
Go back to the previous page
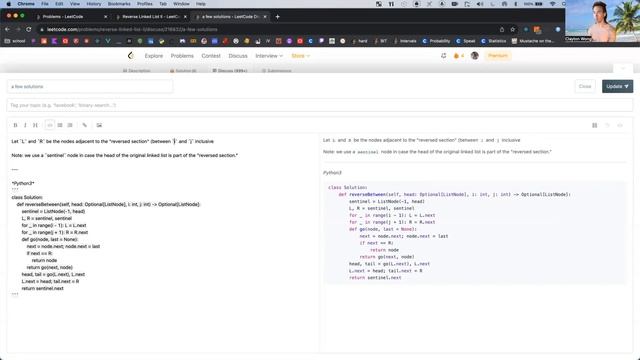pyautogui.click(x=7, y=29)
